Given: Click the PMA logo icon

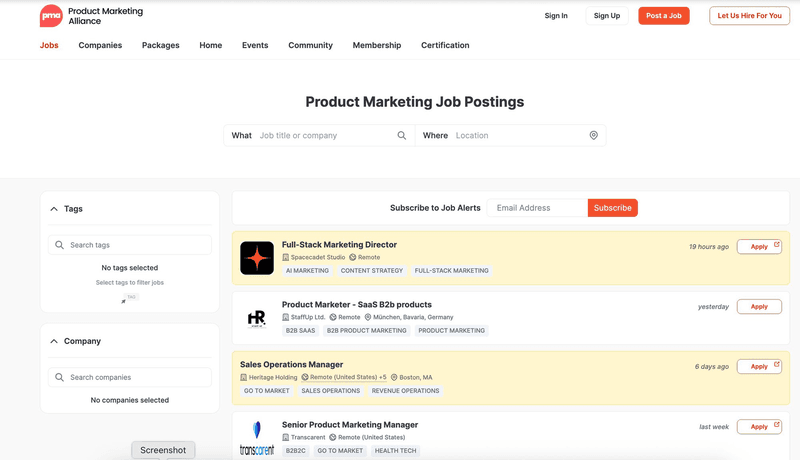Looking at the screenshot, I should pyautogui.click(x=50, y=16).
